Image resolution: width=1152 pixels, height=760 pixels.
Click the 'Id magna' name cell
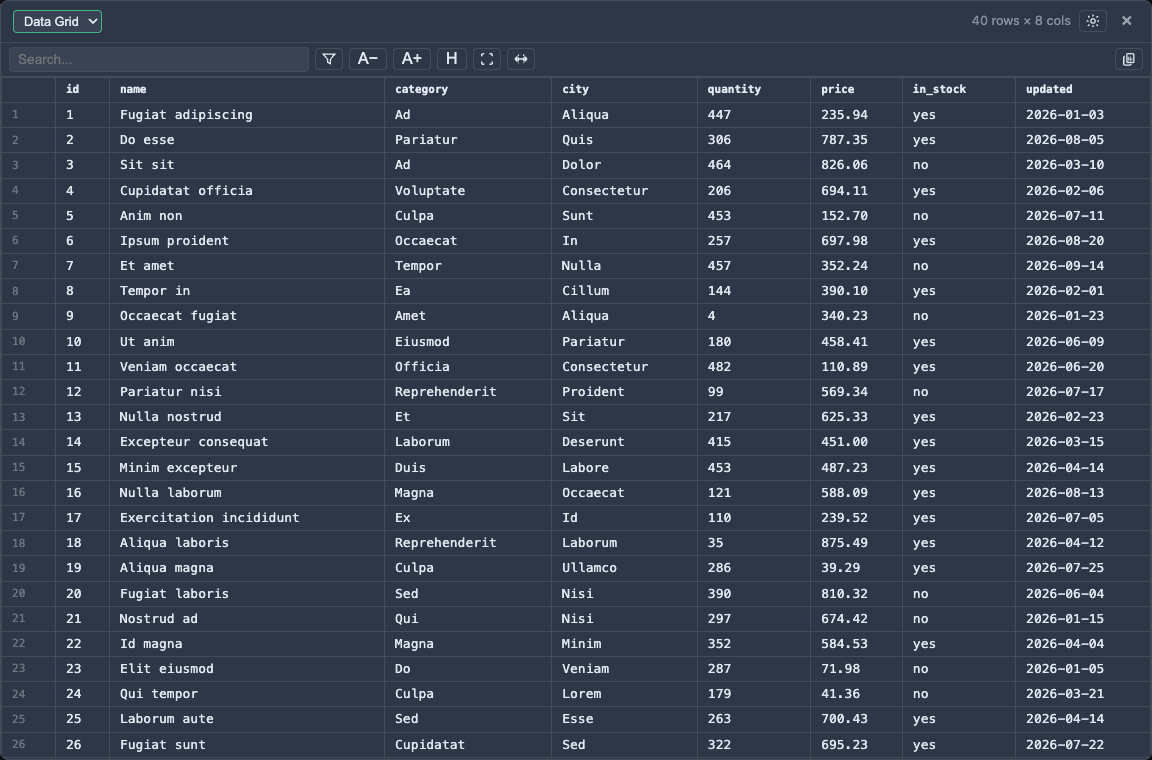tap(247, 643)
